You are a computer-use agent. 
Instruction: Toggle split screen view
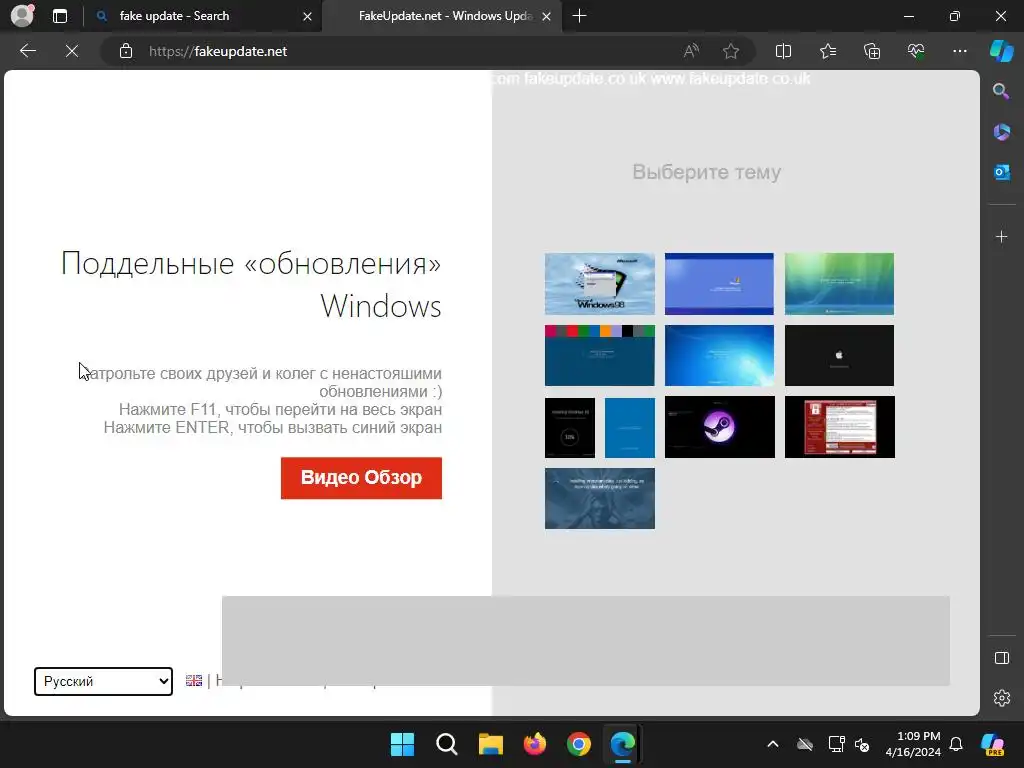783,51
